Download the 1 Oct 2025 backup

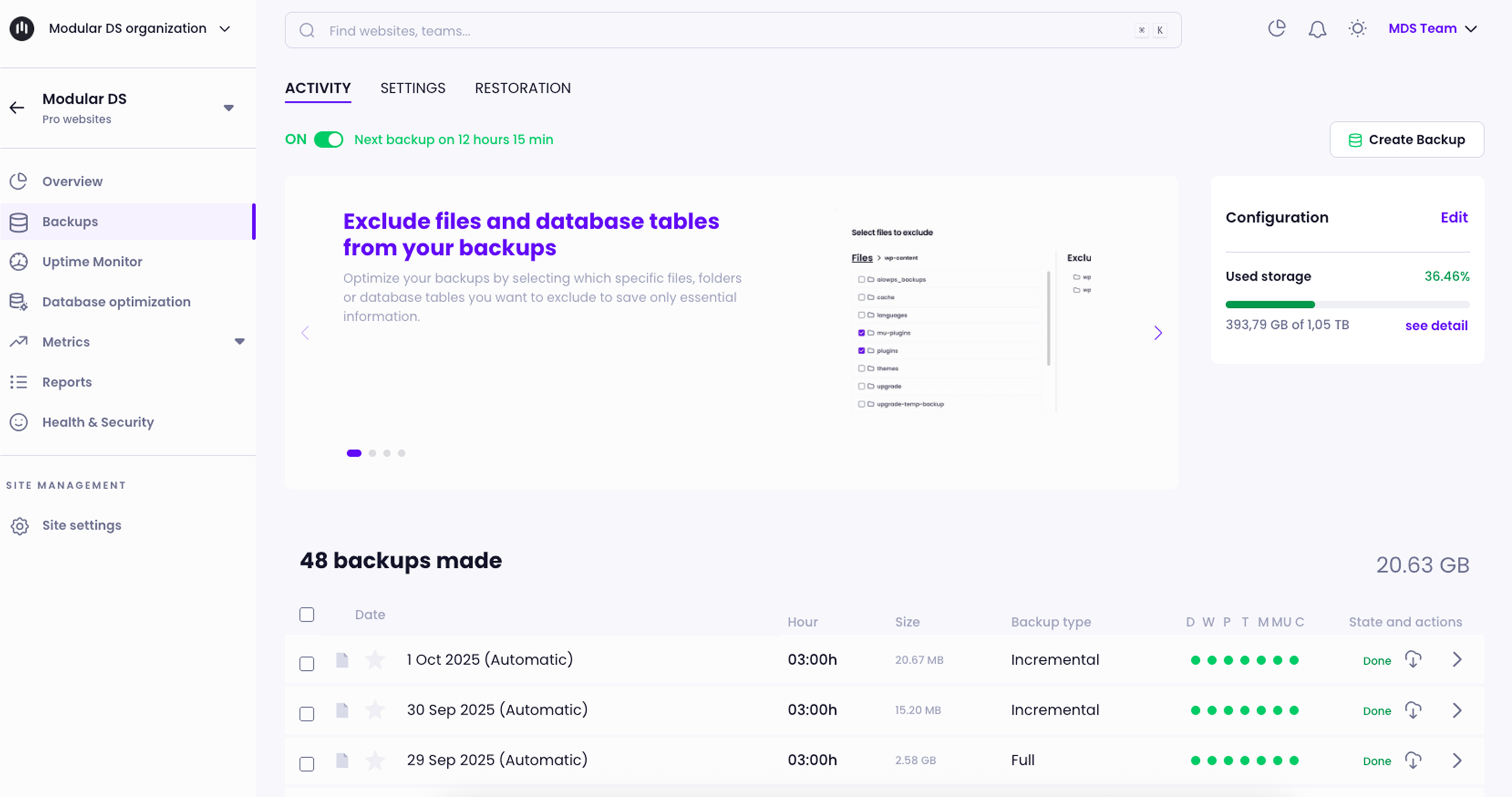[1413, 660]
